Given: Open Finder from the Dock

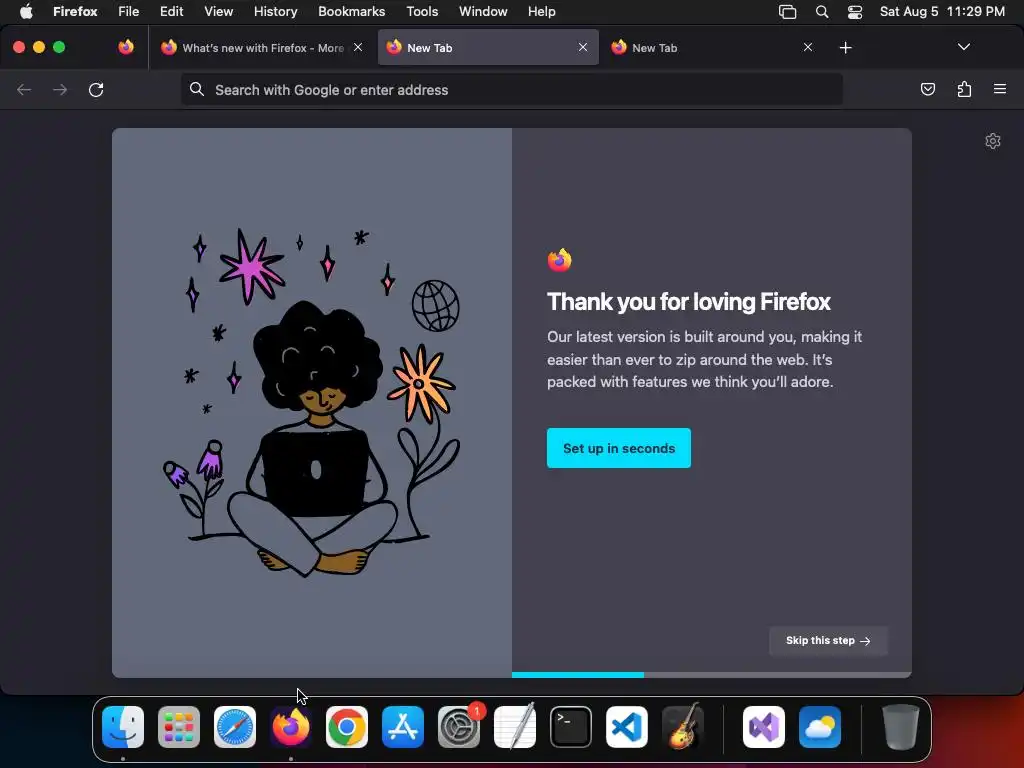Looking at the screenshot, I should pyautogui.click(x=123, y=727).
